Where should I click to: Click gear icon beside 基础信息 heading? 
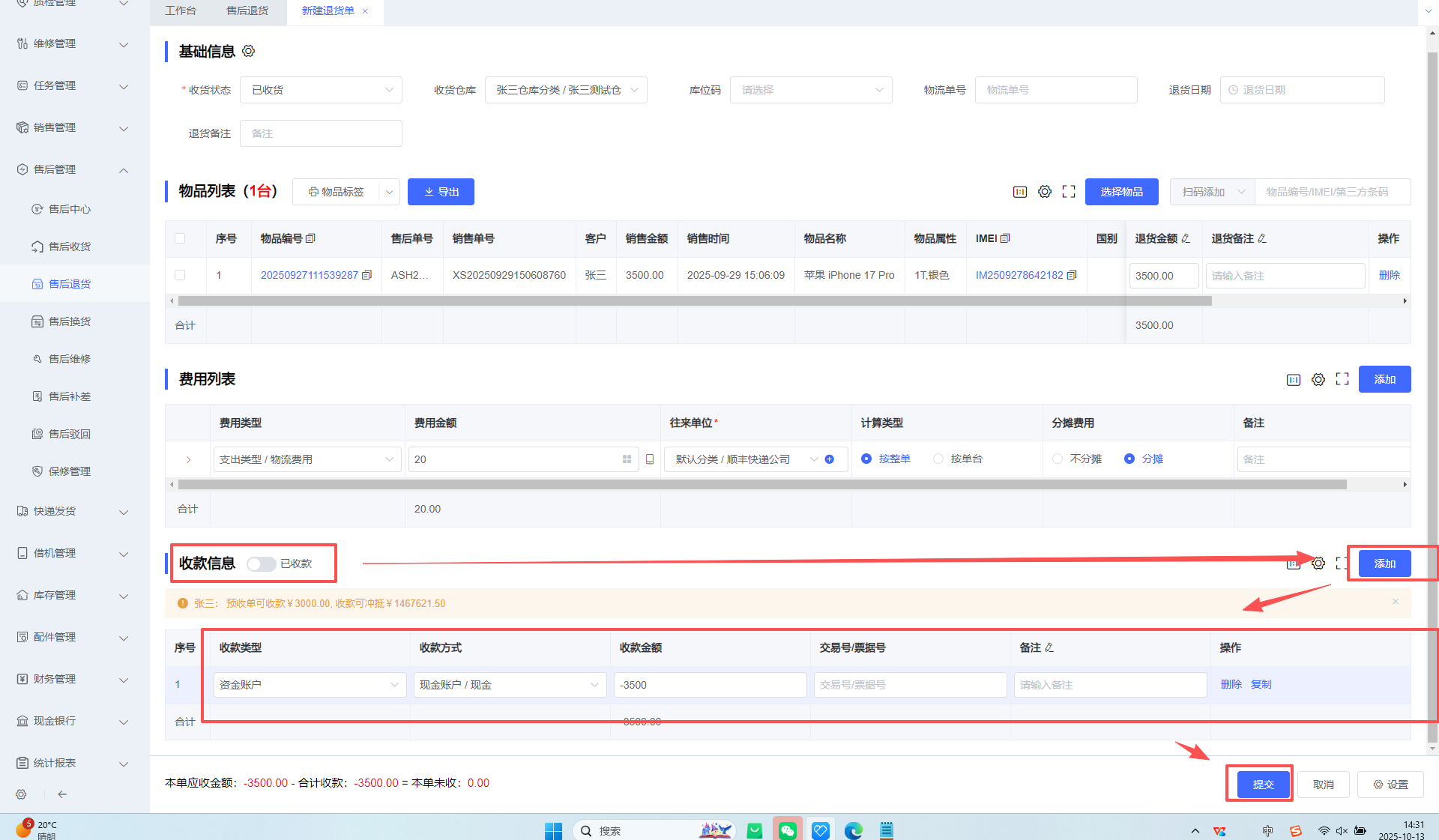click(249, 51)
